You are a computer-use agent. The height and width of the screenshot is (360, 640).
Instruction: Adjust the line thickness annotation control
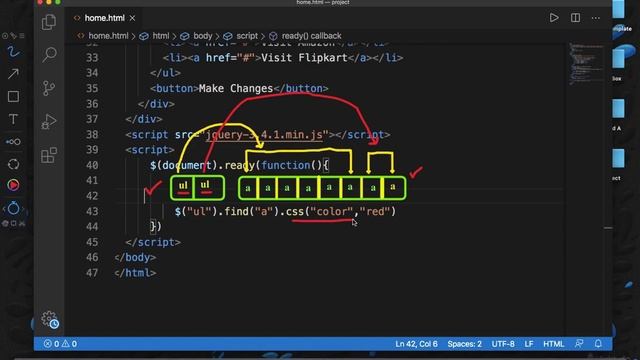(13, 142)
